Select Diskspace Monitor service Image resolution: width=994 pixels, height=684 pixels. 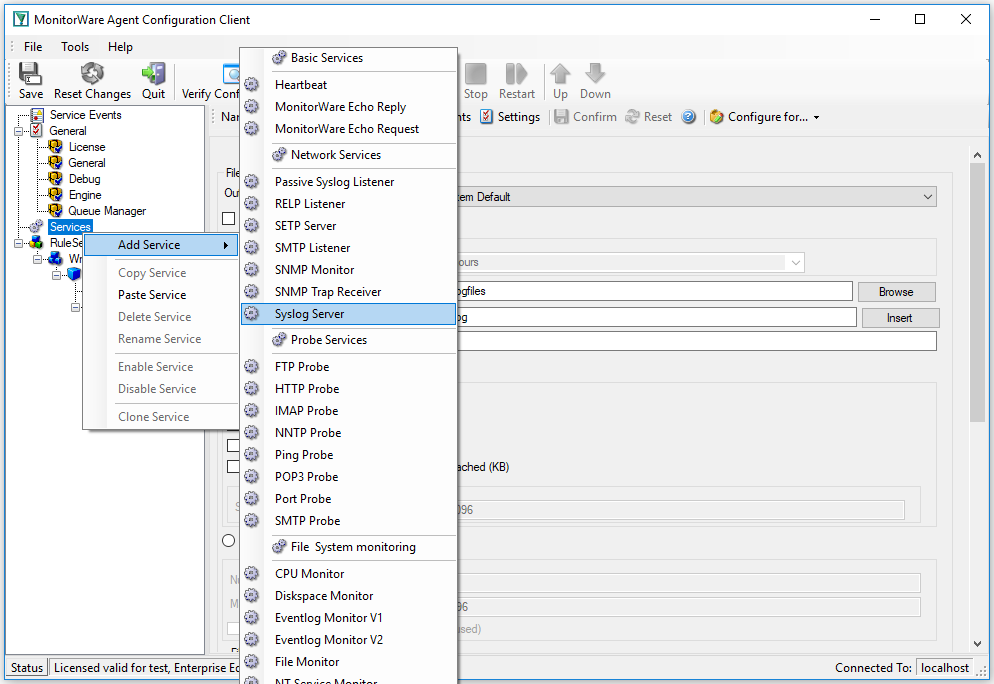(349, 596)
